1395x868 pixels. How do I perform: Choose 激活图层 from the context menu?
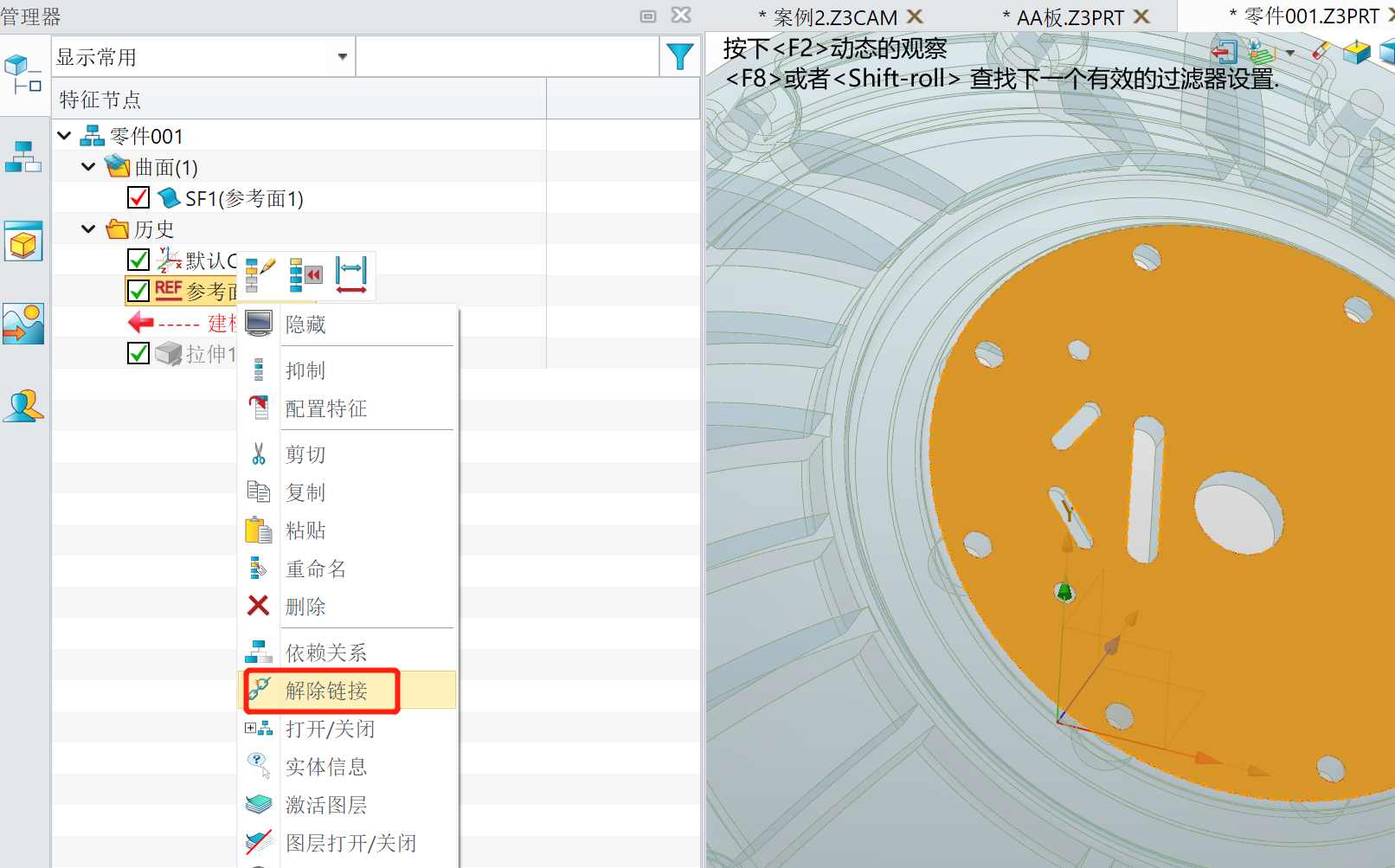(x=347, y=805)
